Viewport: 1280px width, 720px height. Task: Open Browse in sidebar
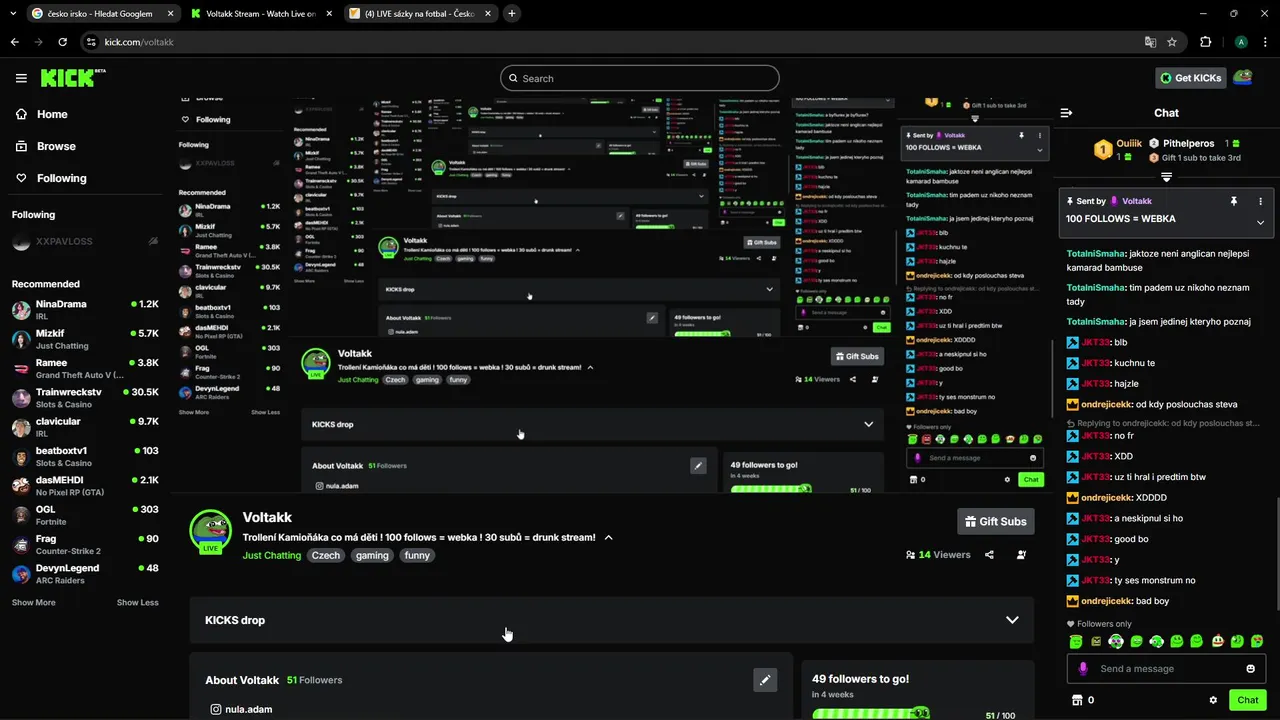[x=46, y=146]
